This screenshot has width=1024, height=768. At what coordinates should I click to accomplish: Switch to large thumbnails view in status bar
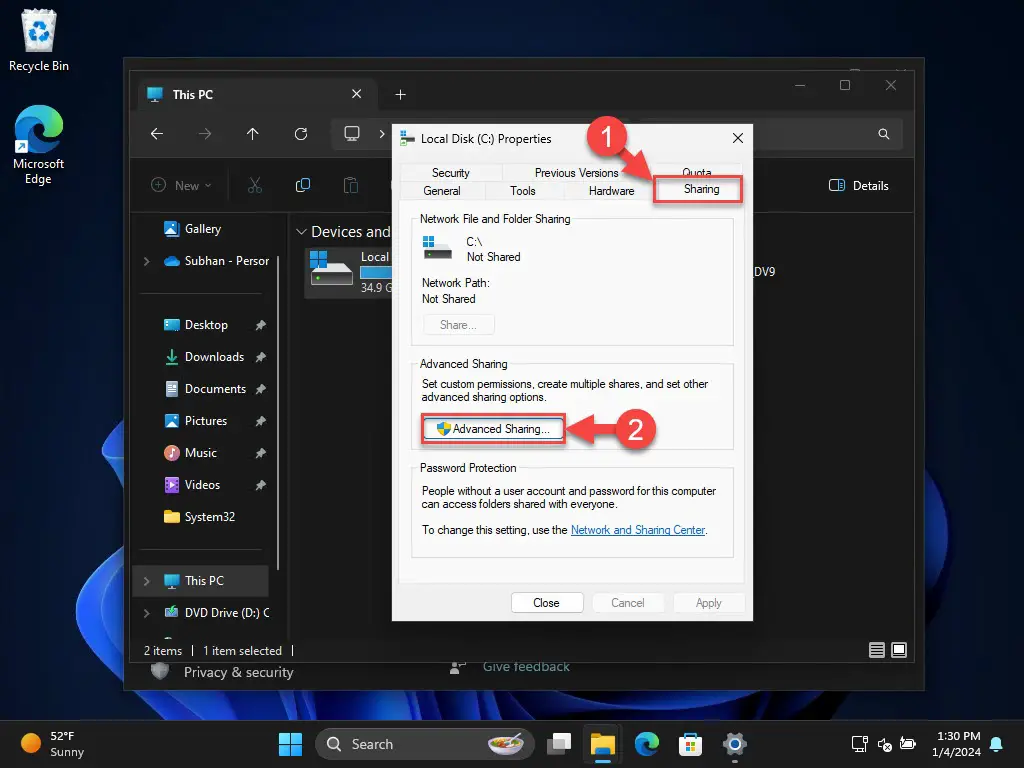[x=898, y=650]
